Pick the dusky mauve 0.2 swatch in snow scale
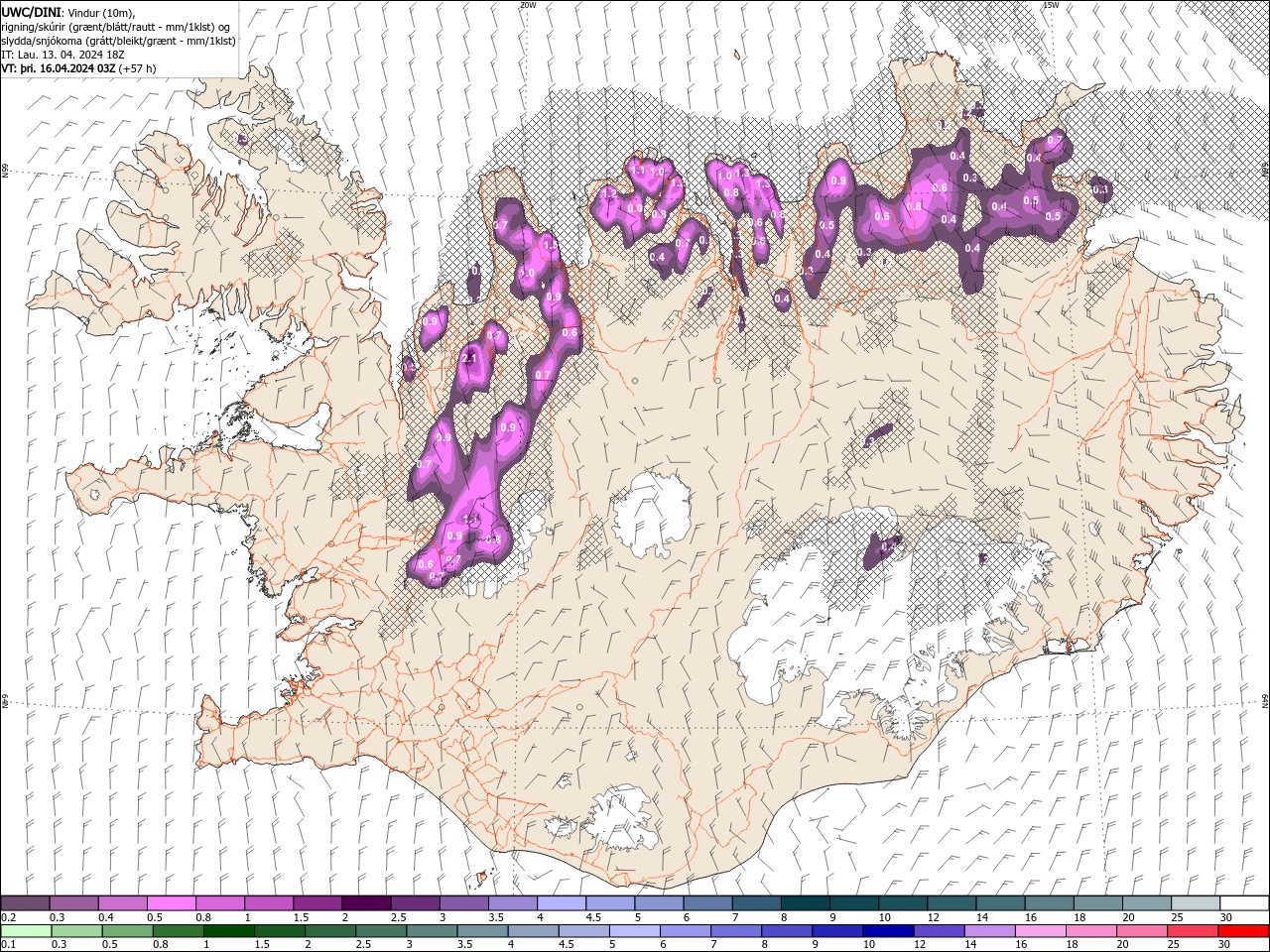The width and height of the screenshot is (1270, 952). point(25,903)
